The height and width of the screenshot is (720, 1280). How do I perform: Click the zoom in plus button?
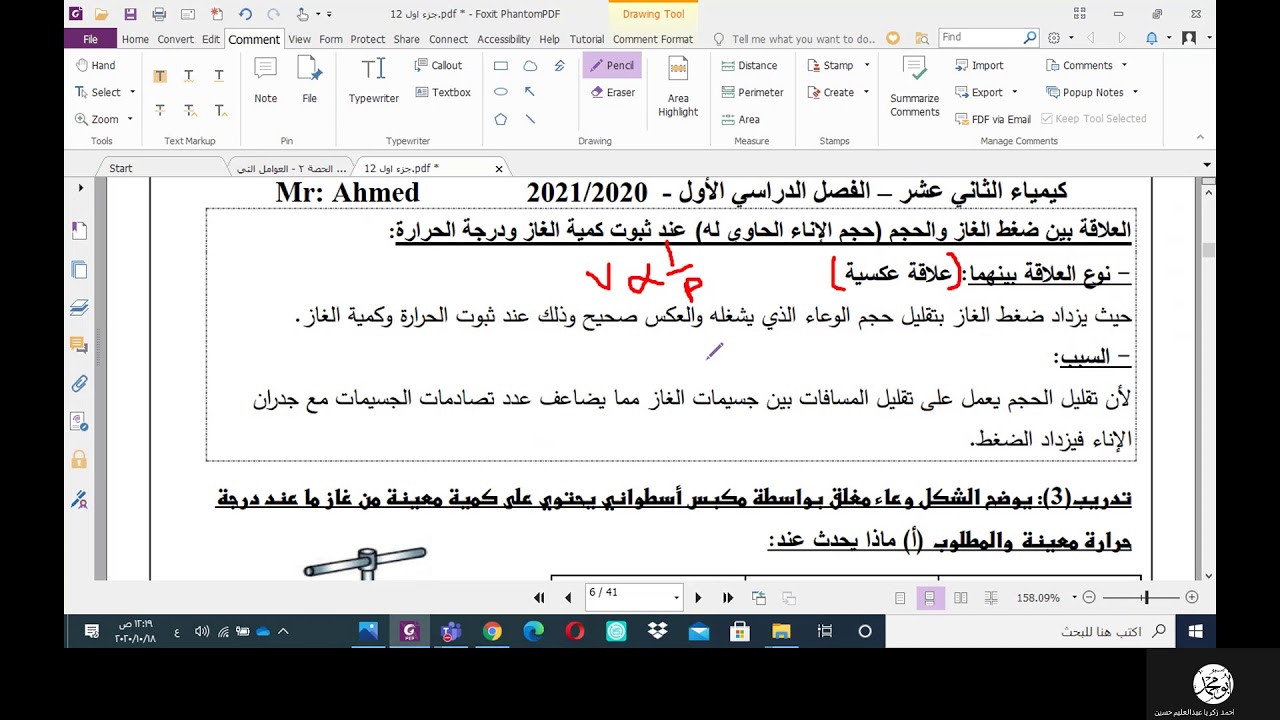coord(1191,597)
